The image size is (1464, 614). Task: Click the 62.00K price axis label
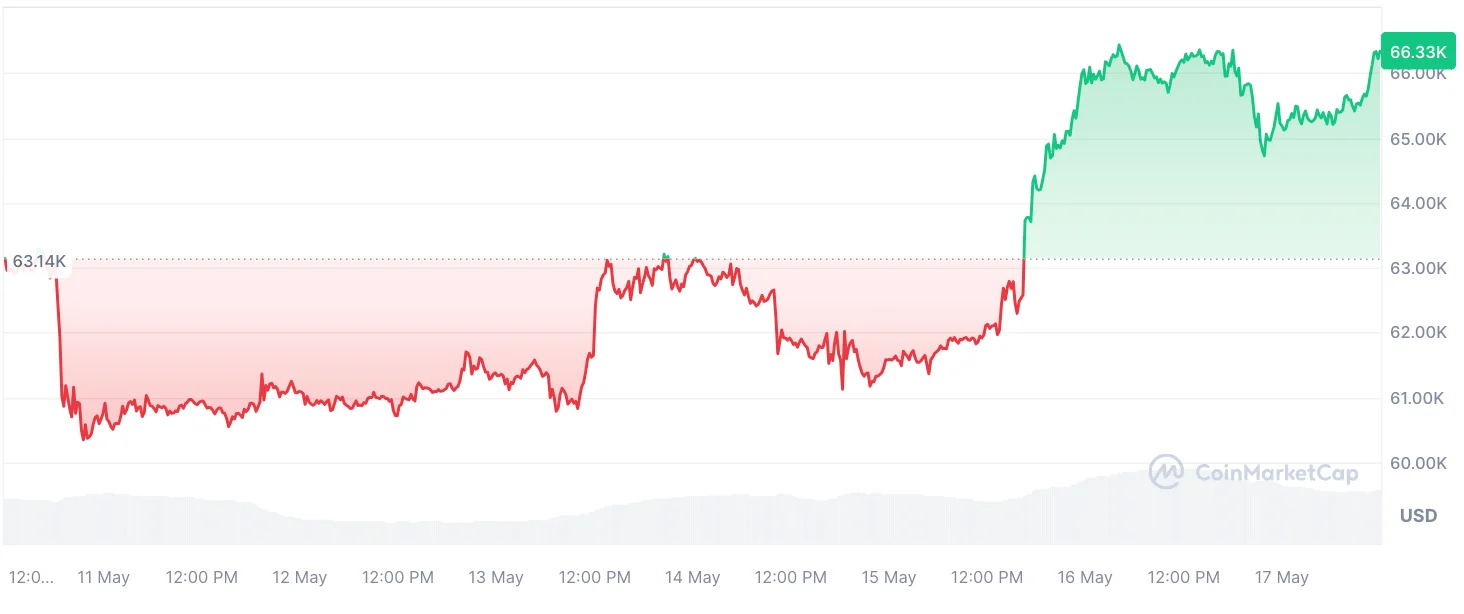(x=1418, y=333)
